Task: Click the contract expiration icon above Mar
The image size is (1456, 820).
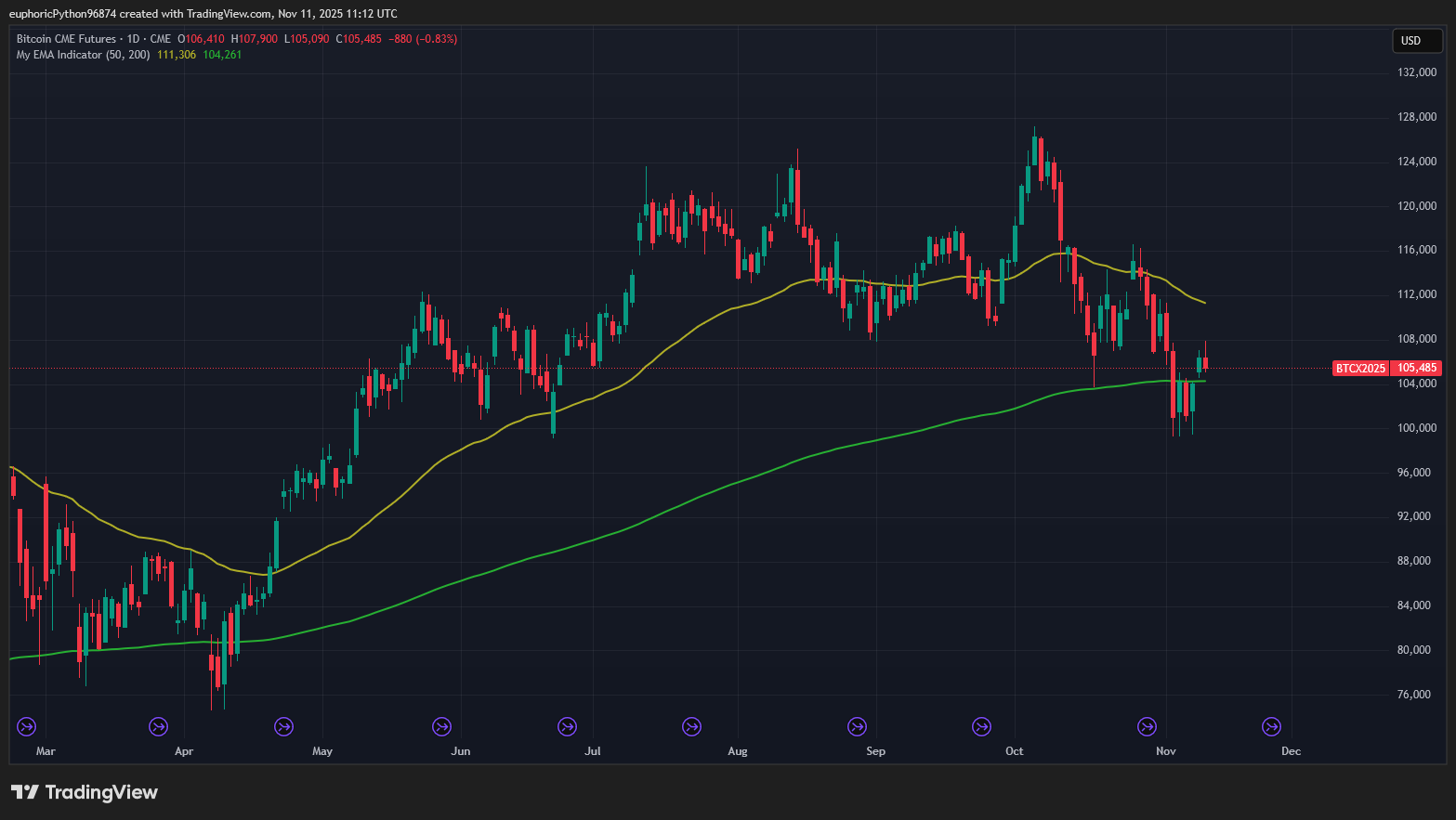Action: [26, 727]
